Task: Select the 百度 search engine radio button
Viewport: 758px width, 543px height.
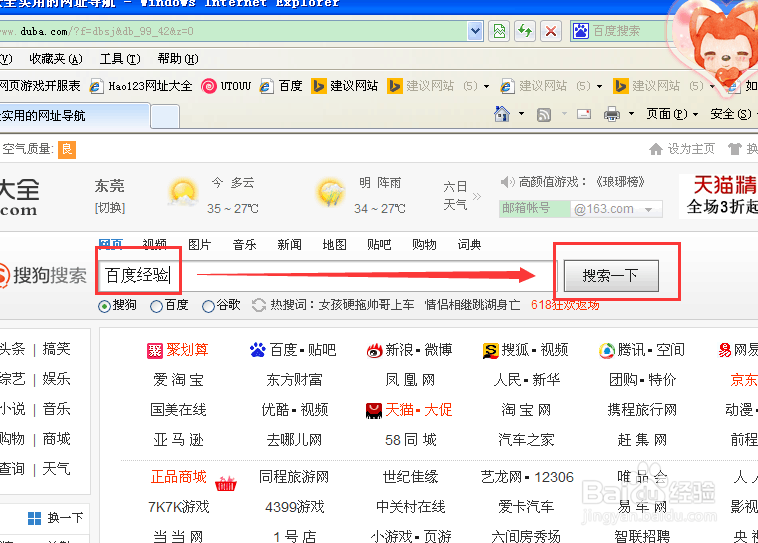Action: click(156, 306)
